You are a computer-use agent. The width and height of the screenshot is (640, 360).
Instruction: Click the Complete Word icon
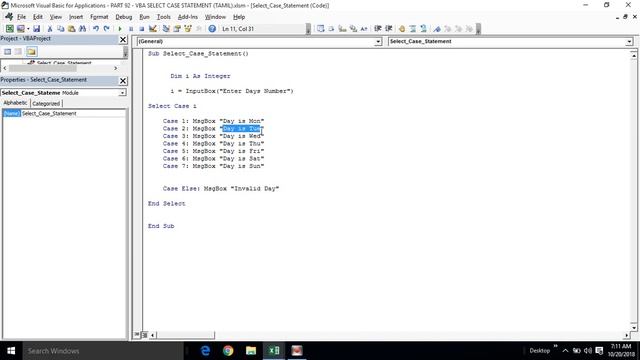[x=364, y=29]
